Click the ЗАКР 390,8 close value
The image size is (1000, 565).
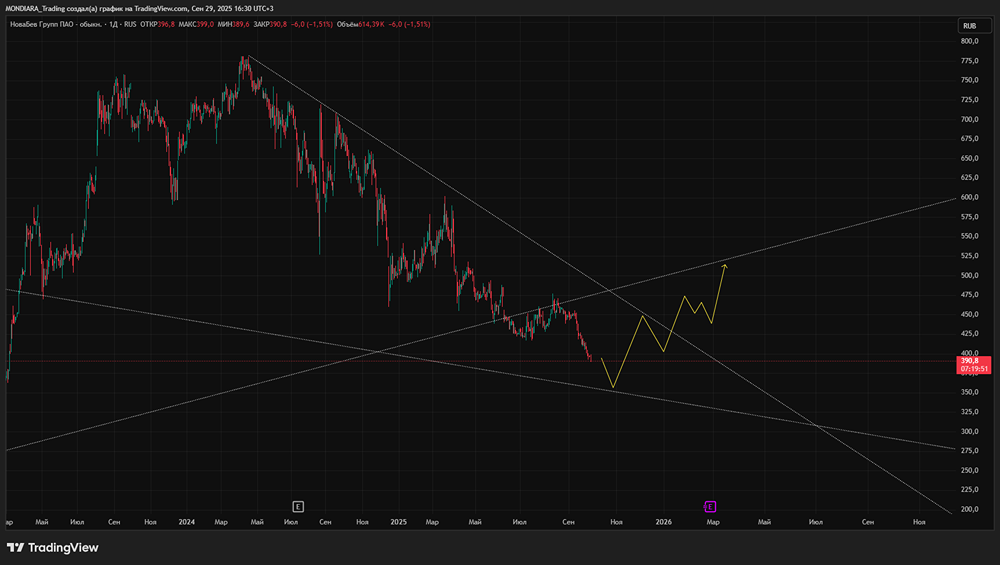270,24
